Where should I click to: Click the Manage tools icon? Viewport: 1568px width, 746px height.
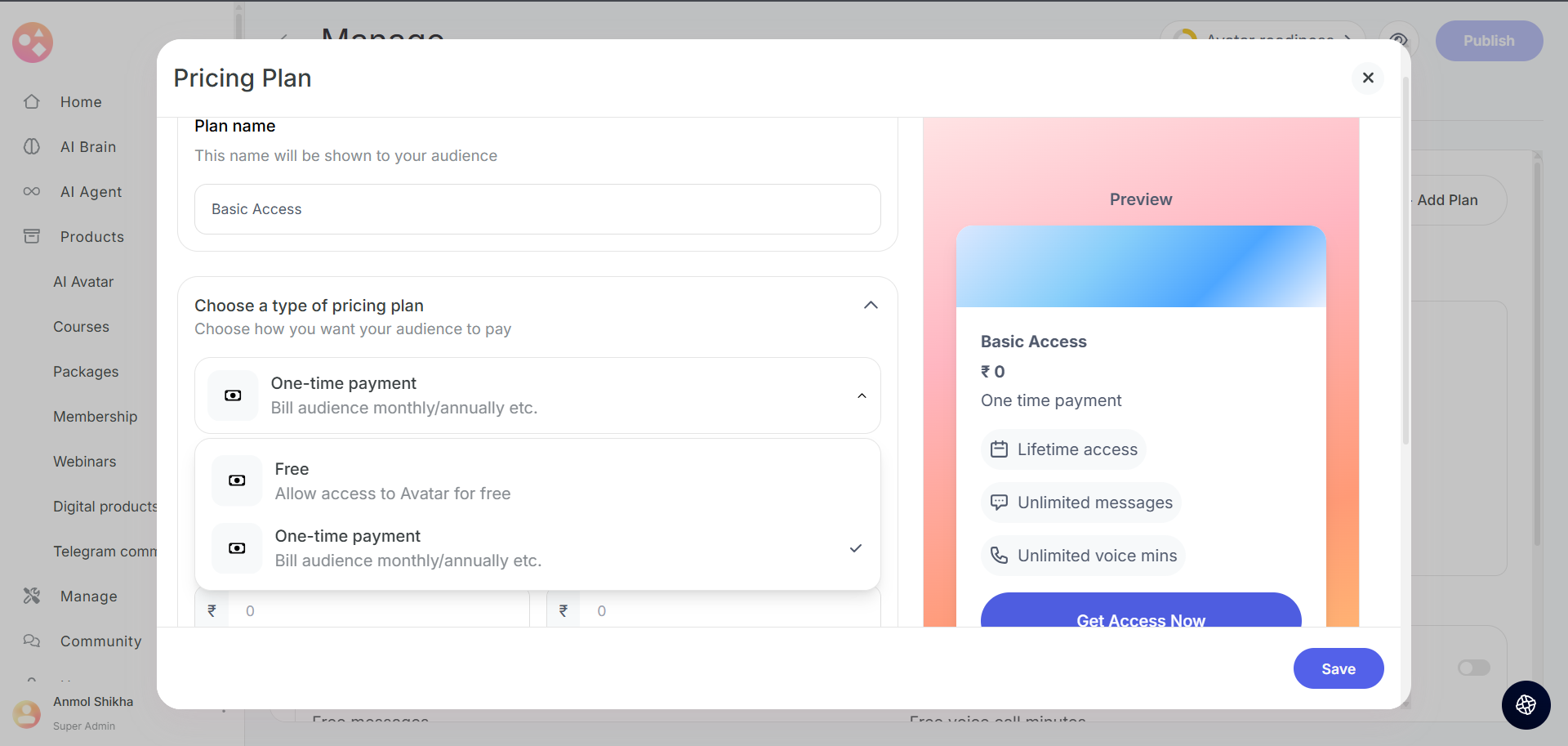click(x=32, y=596)
